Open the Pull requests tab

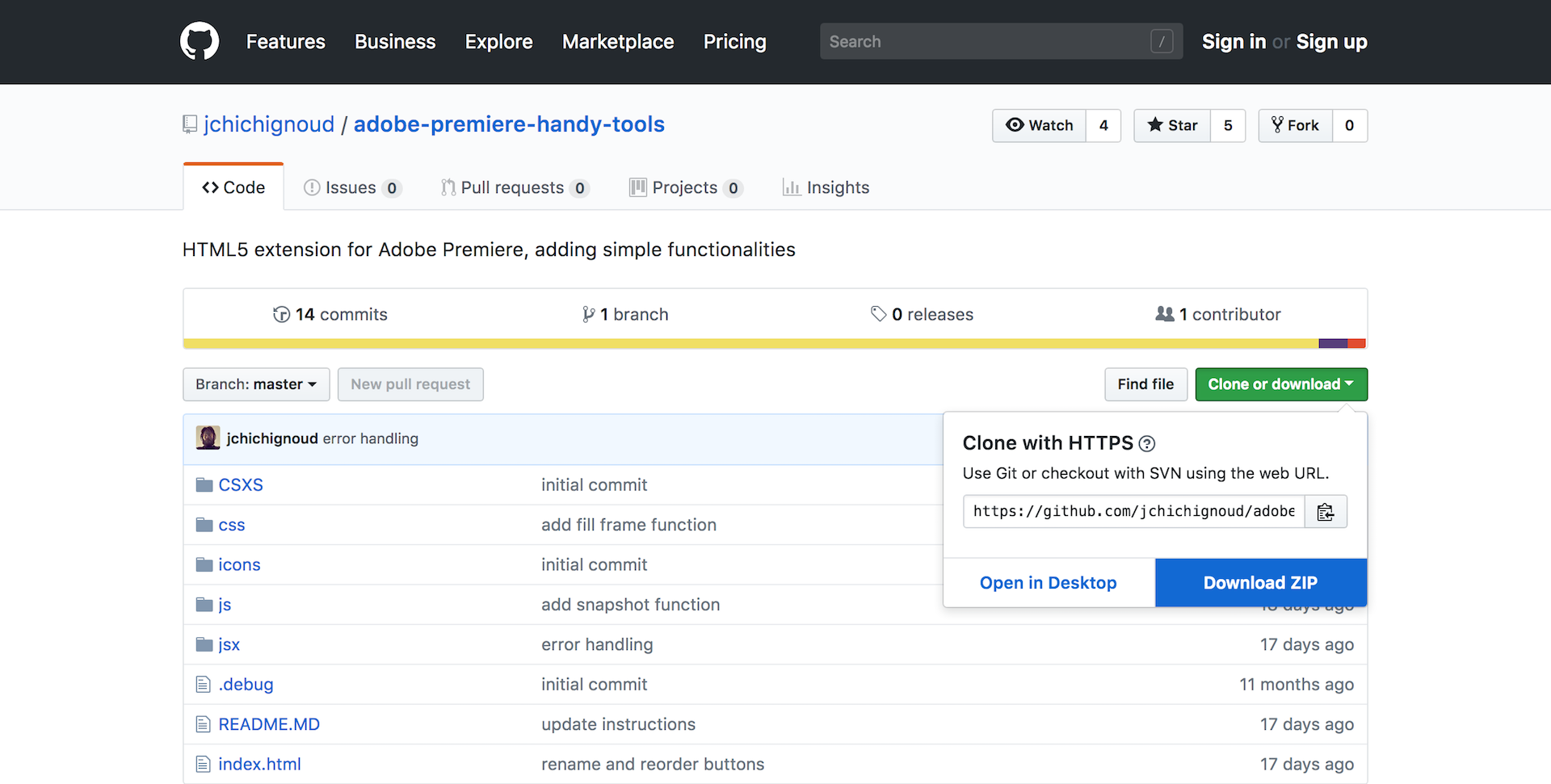tap(515, 187)
